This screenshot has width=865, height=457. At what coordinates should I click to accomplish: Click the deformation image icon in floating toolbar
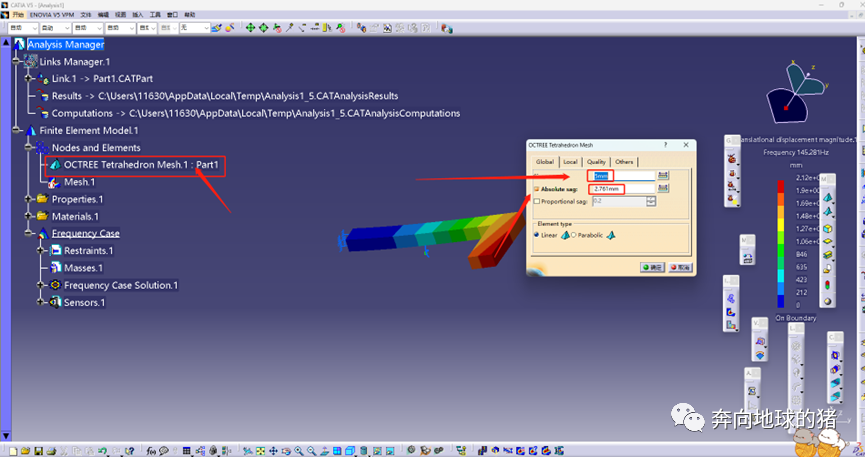(x=730, y=299)
